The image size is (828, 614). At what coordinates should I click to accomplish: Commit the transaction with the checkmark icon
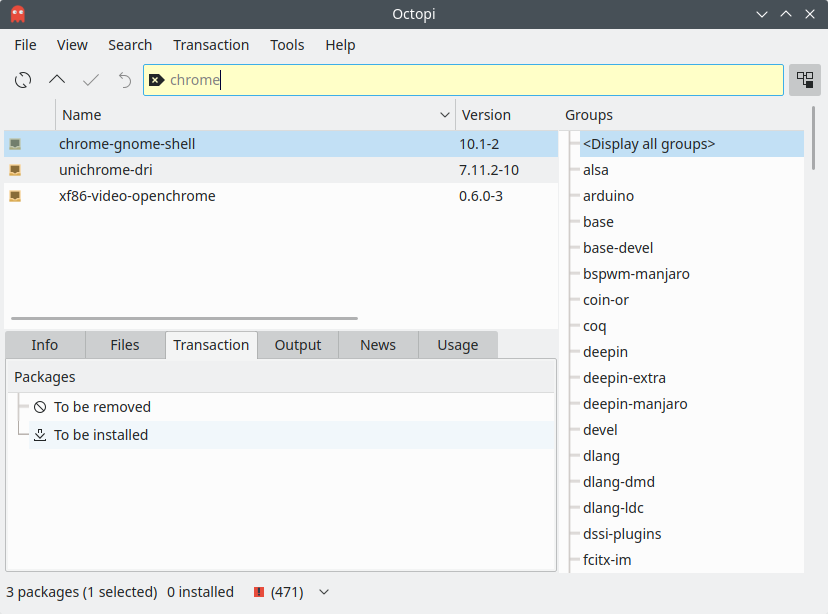click(x=90, y=80)
